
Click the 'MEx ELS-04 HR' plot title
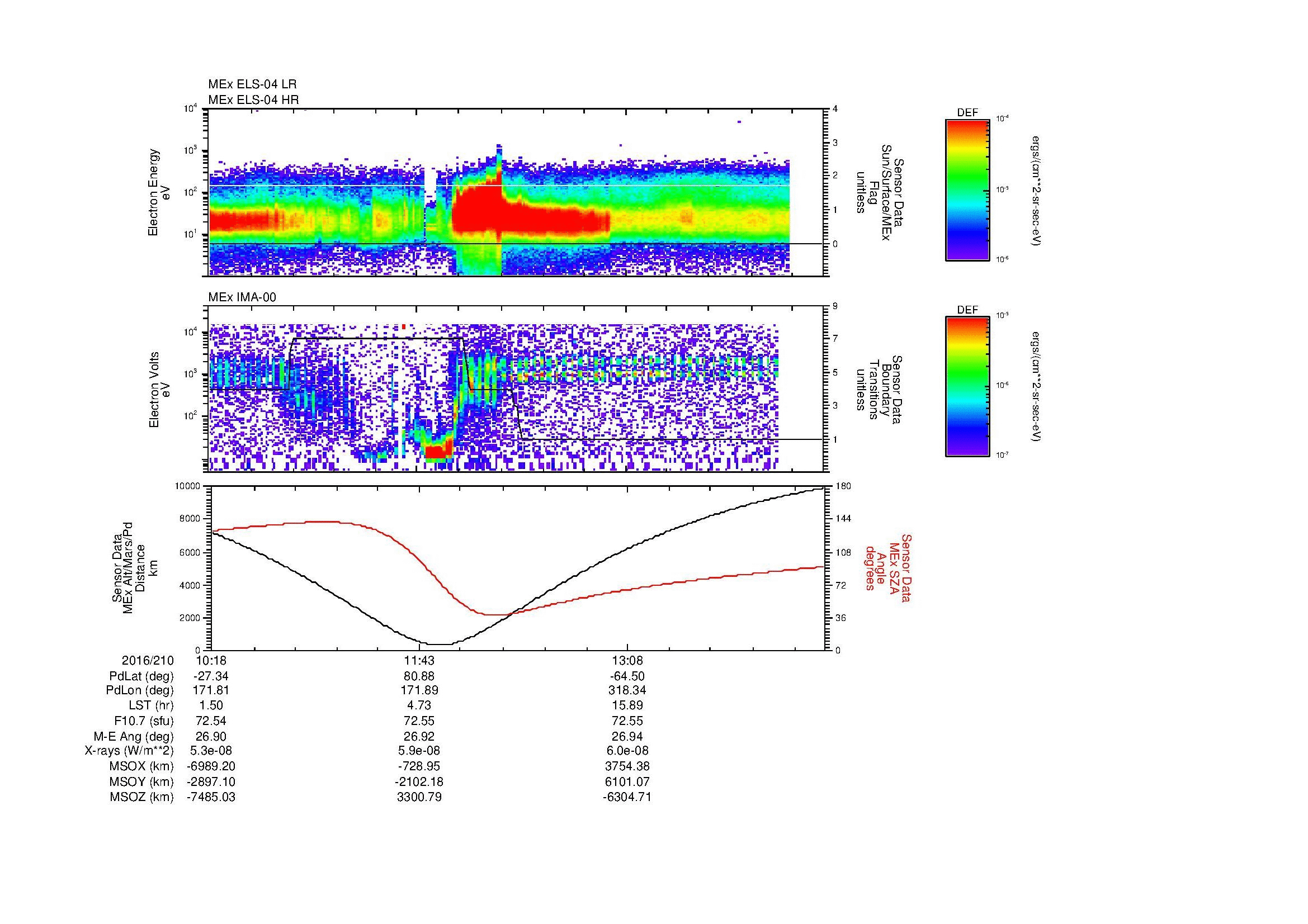(x=253, y=99)
